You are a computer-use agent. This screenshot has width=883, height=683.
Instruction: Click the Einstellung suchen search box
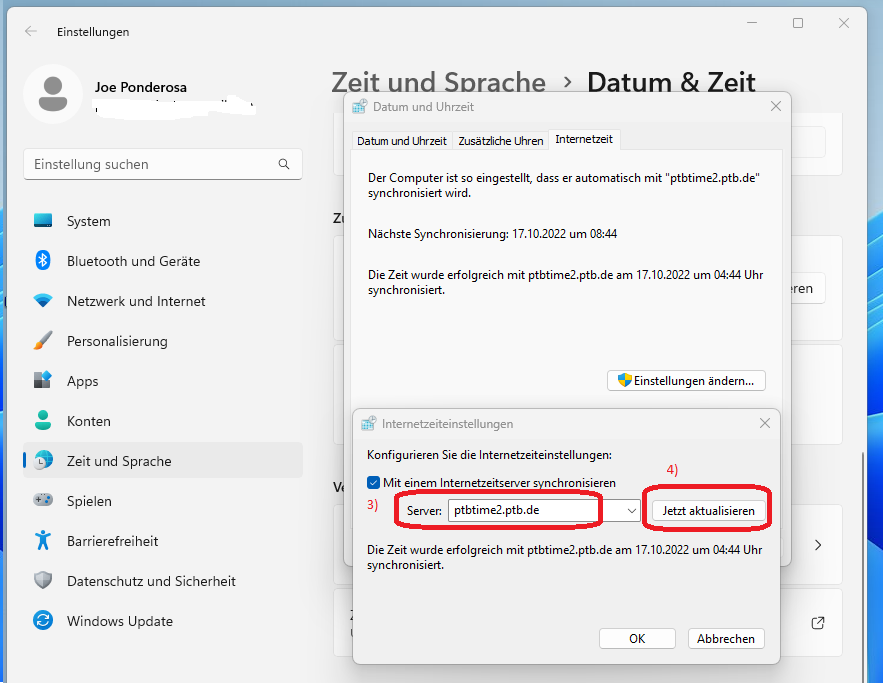(163, 164)
